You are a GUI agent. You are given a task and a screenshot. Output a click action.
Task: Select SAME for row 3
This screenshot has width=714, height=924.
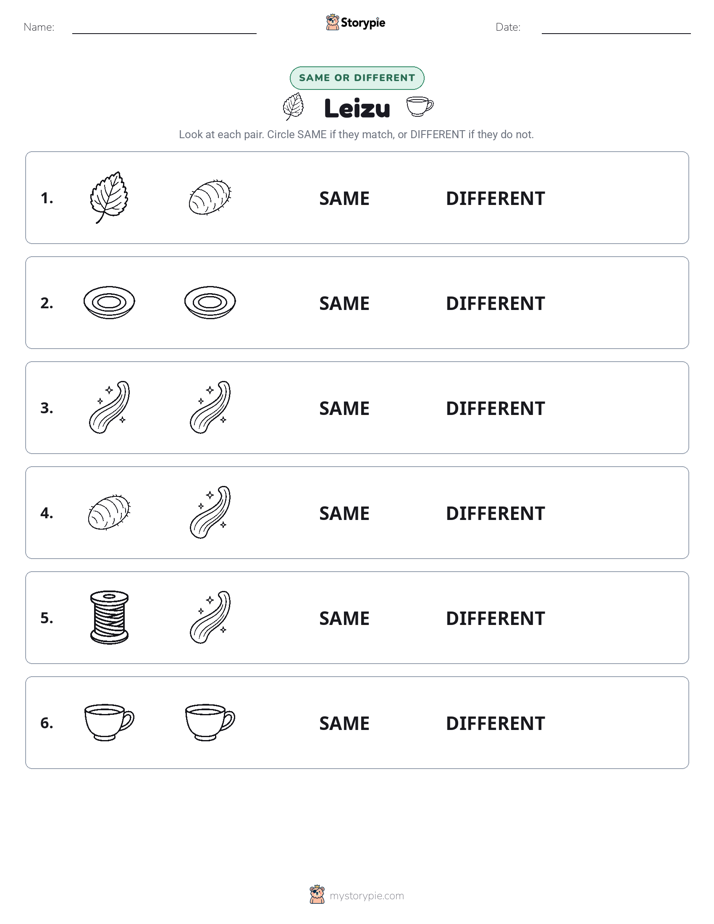[x=344, y=408]
